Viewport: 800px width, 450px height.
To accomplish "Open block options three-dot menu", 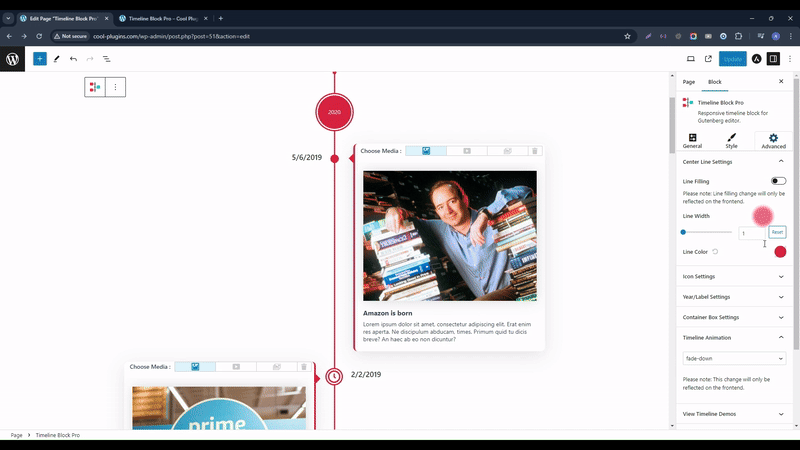I will pyautogui.click(x=115, y=88).
